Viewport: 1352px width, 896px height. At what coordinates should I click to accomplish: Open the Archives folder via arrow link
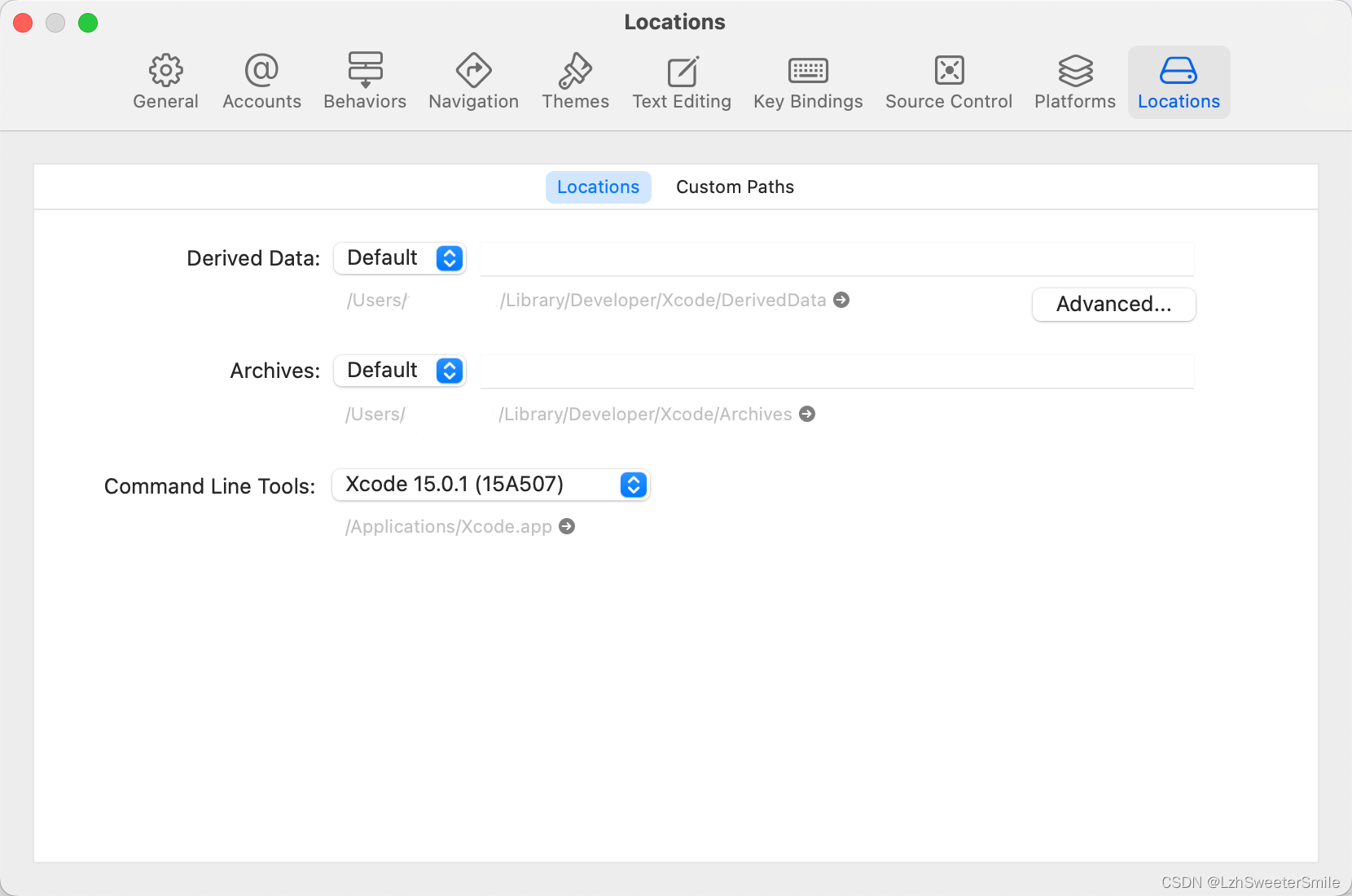point(807,414)
